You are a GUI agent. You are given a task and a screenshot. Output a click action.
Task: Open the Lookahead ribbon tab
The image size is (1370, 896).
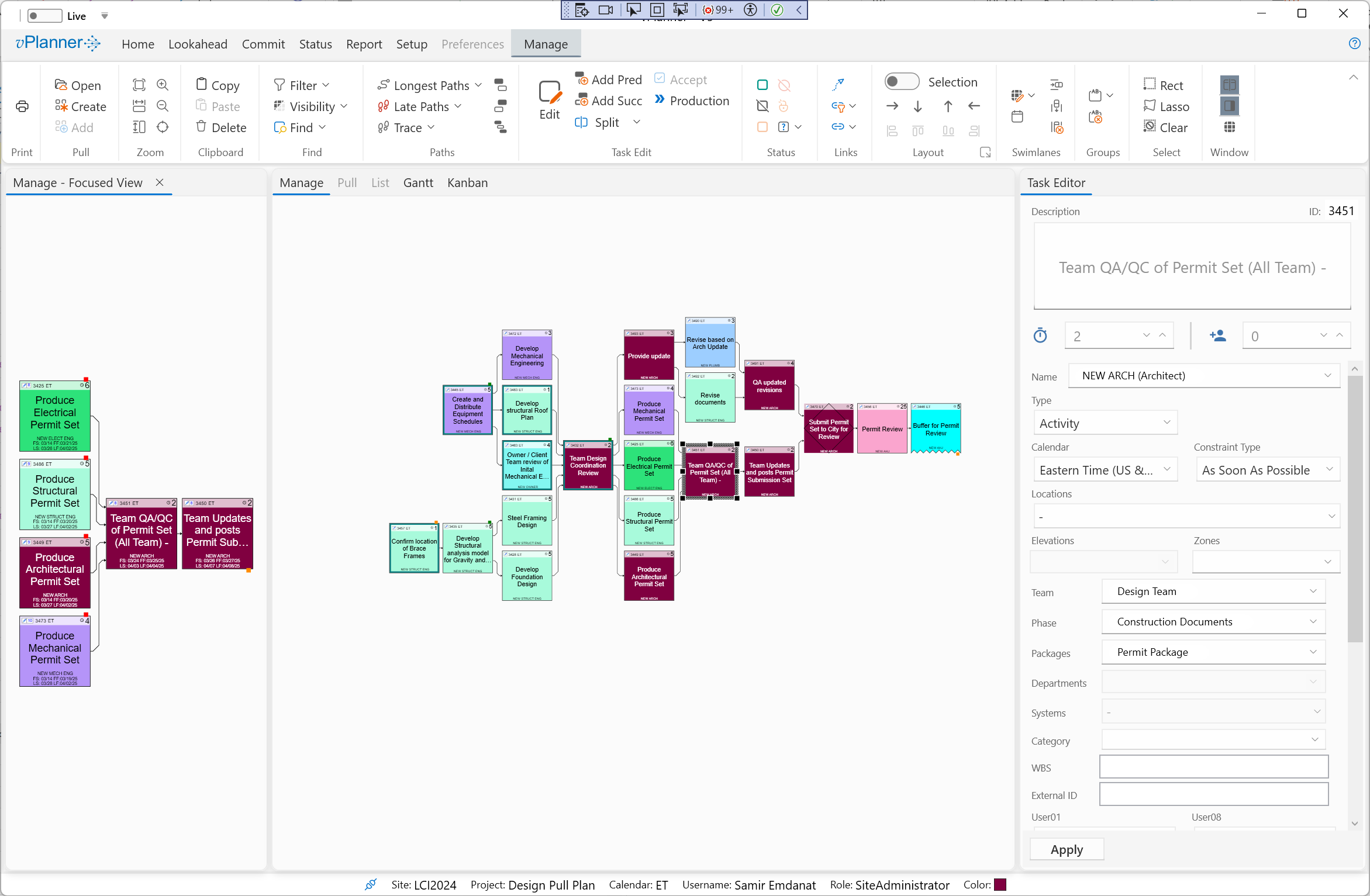click(x=198, y=44)
